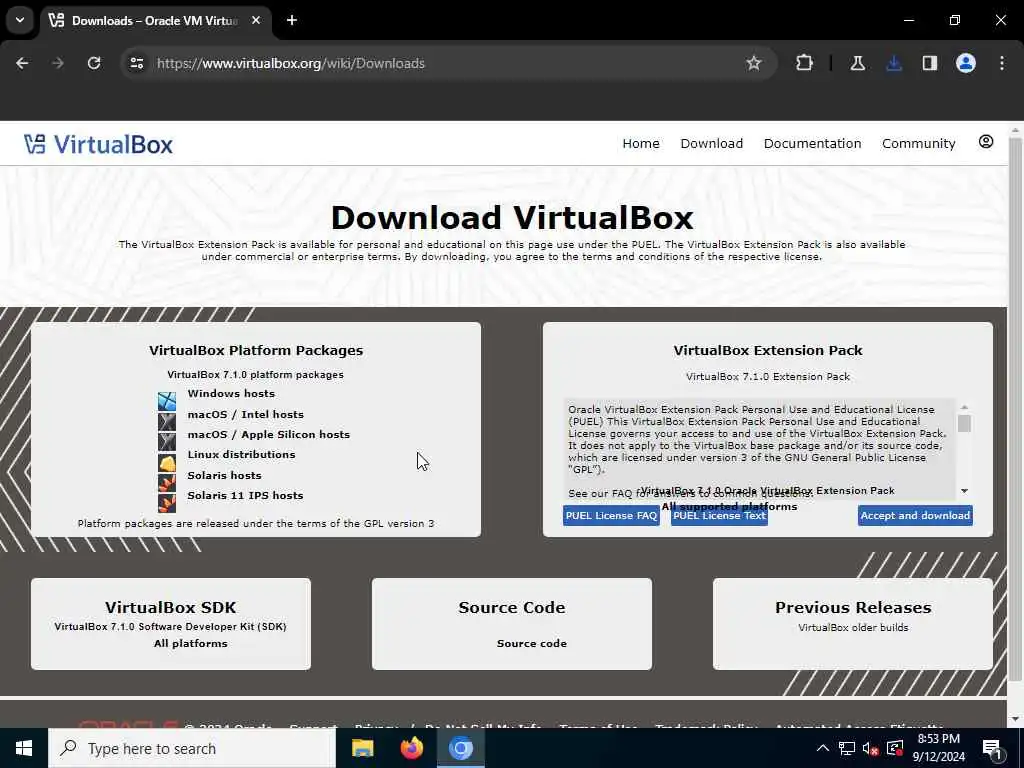Open the Chrome three-dot menu

tap(1002, 63)
